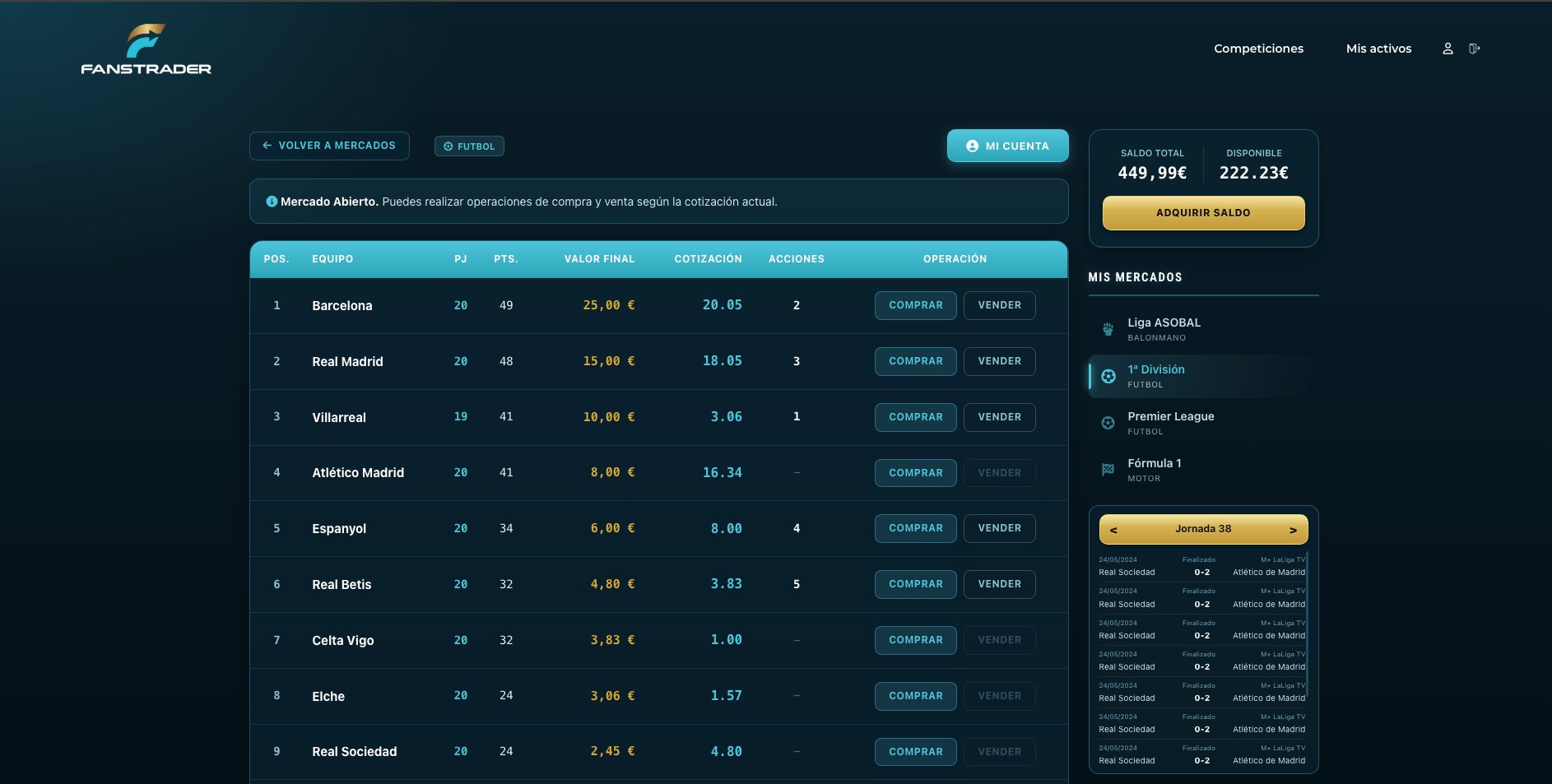The image size is (1552, 784).
Task: Click the Valor Final column header
Action: click(x=599, y=259)
